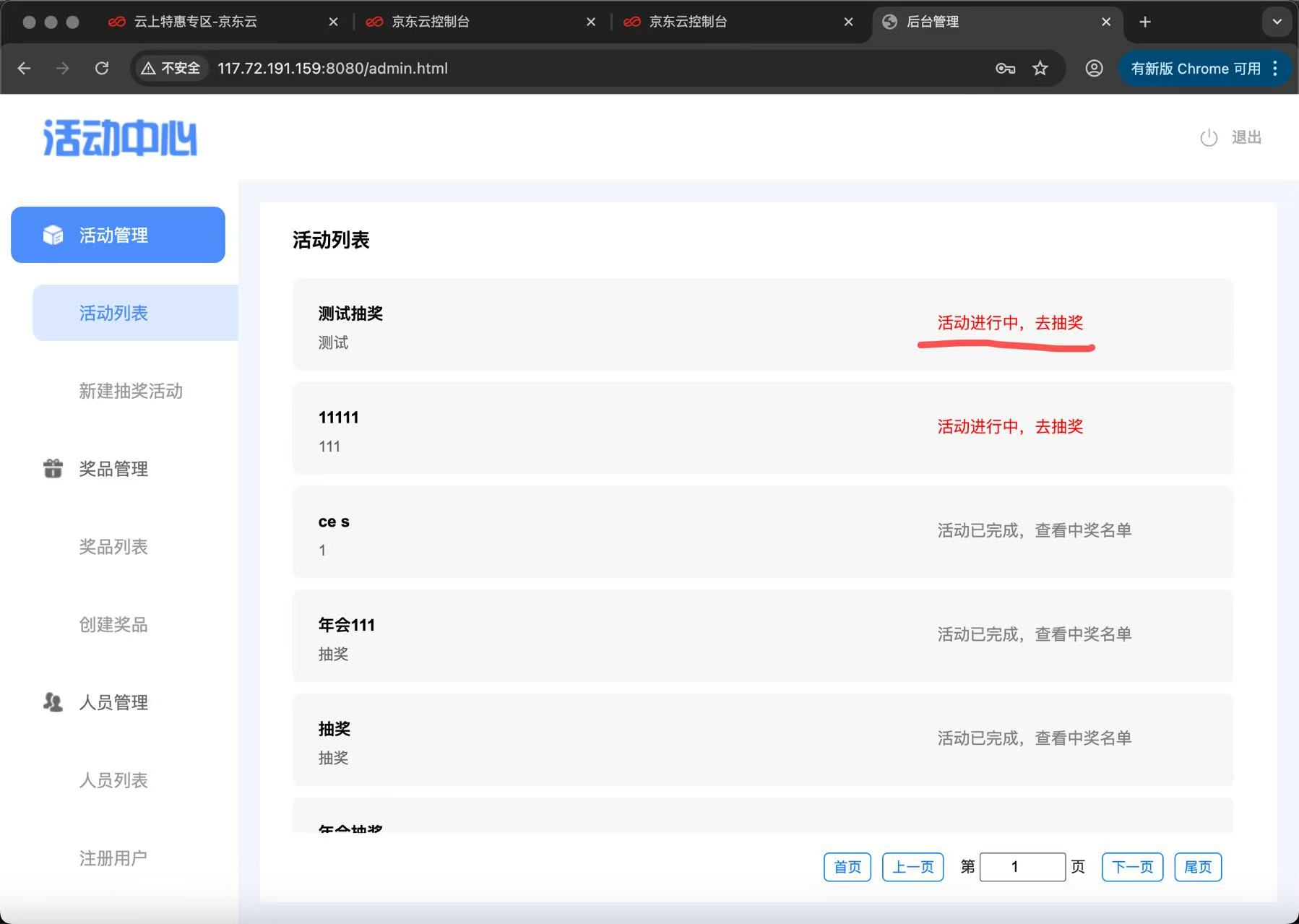Click the address bar URL

click(332, 68)
